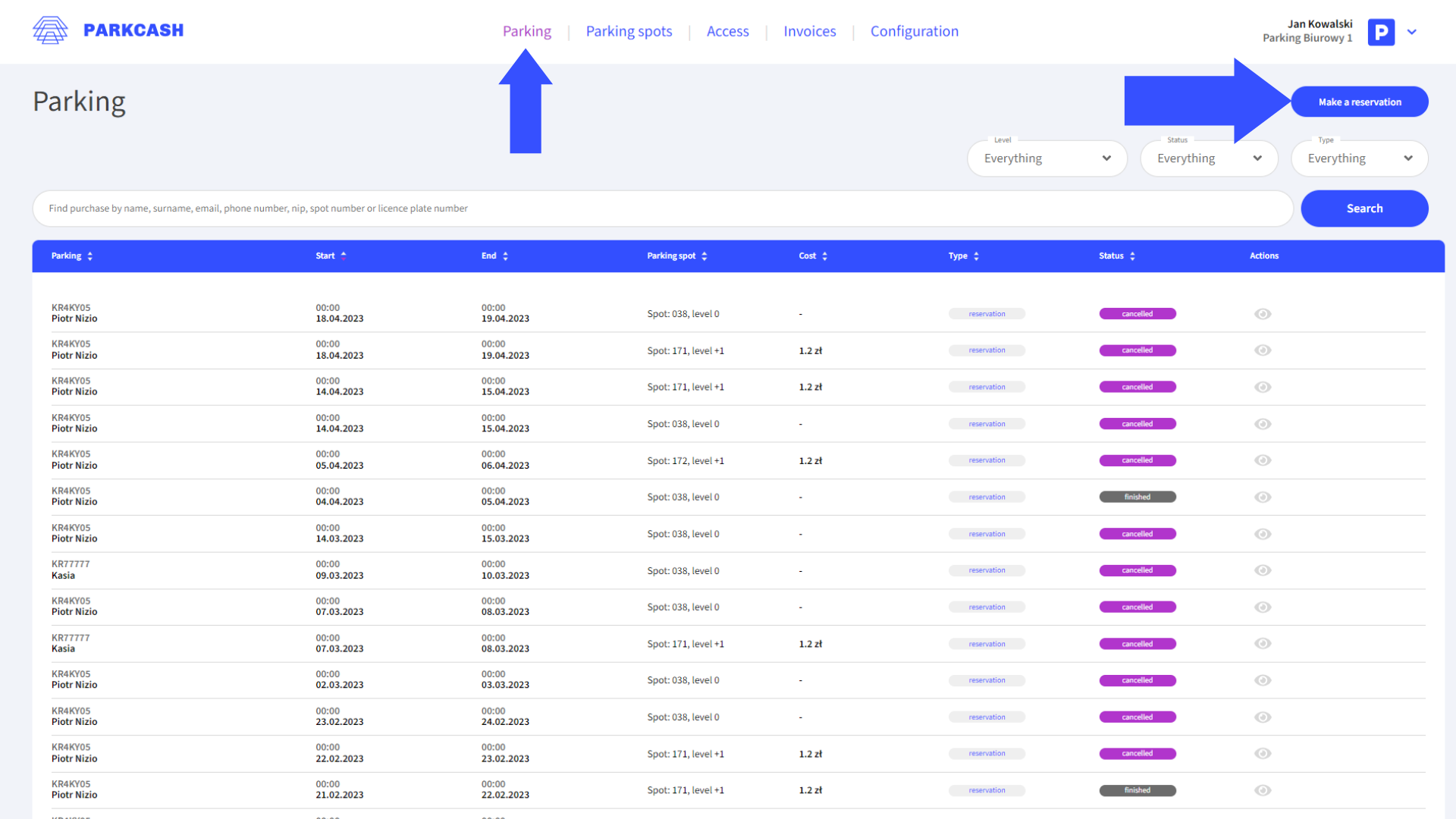
Task: Open the Level filter dropdown
Action: coord(1046,158)
